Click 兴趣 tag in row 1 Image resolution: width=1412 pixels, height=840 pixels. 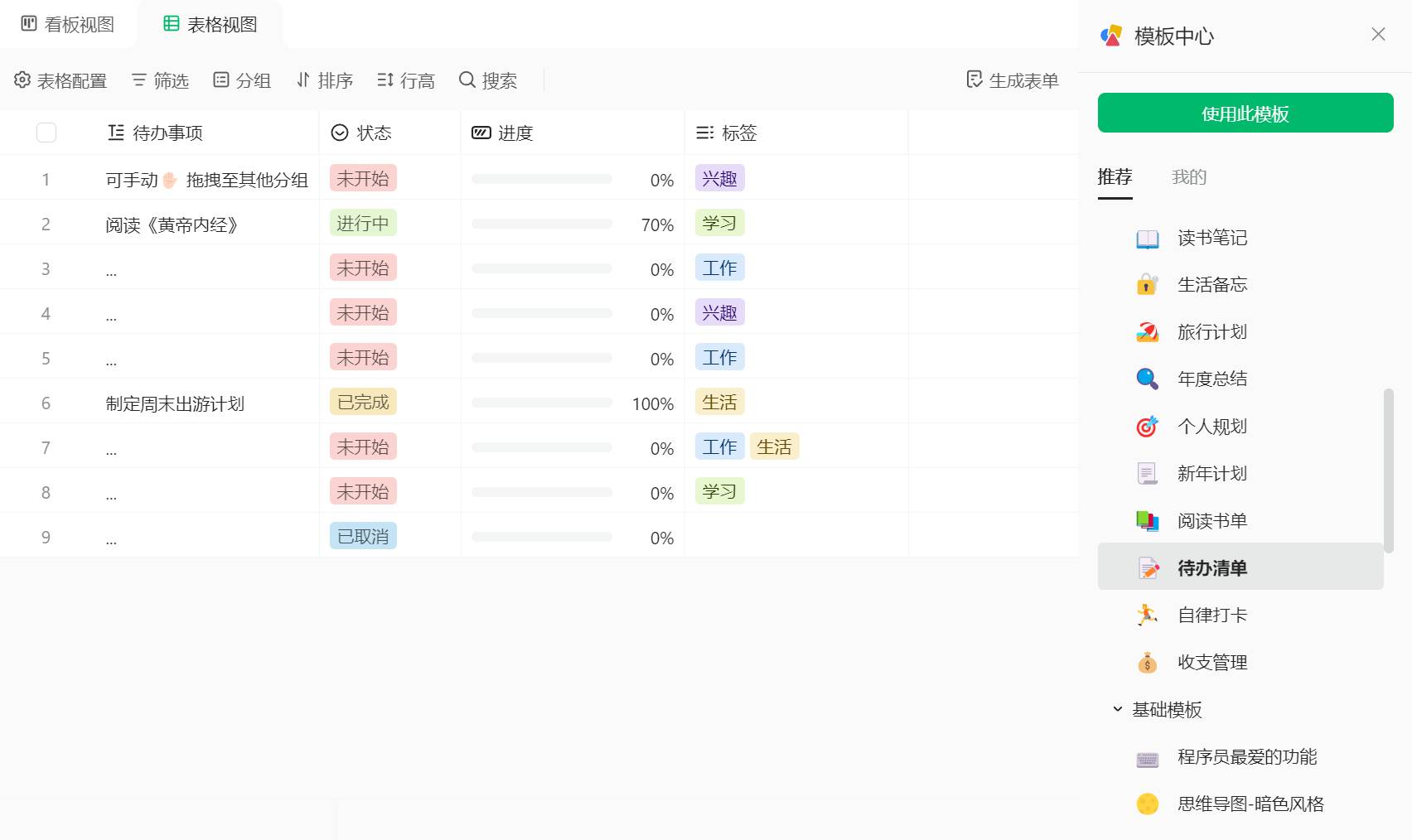click(x=720, y=179)
